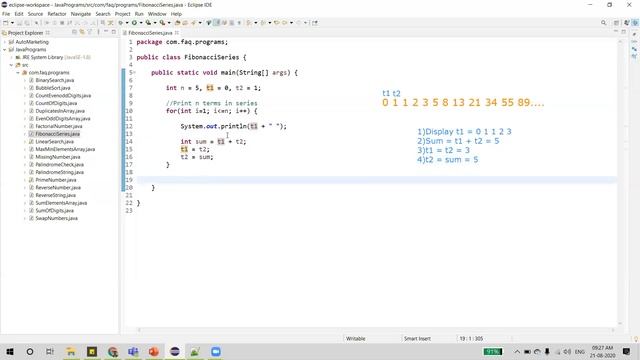Open the File menu
Screen dimensions: 640x360
point(6,14)
